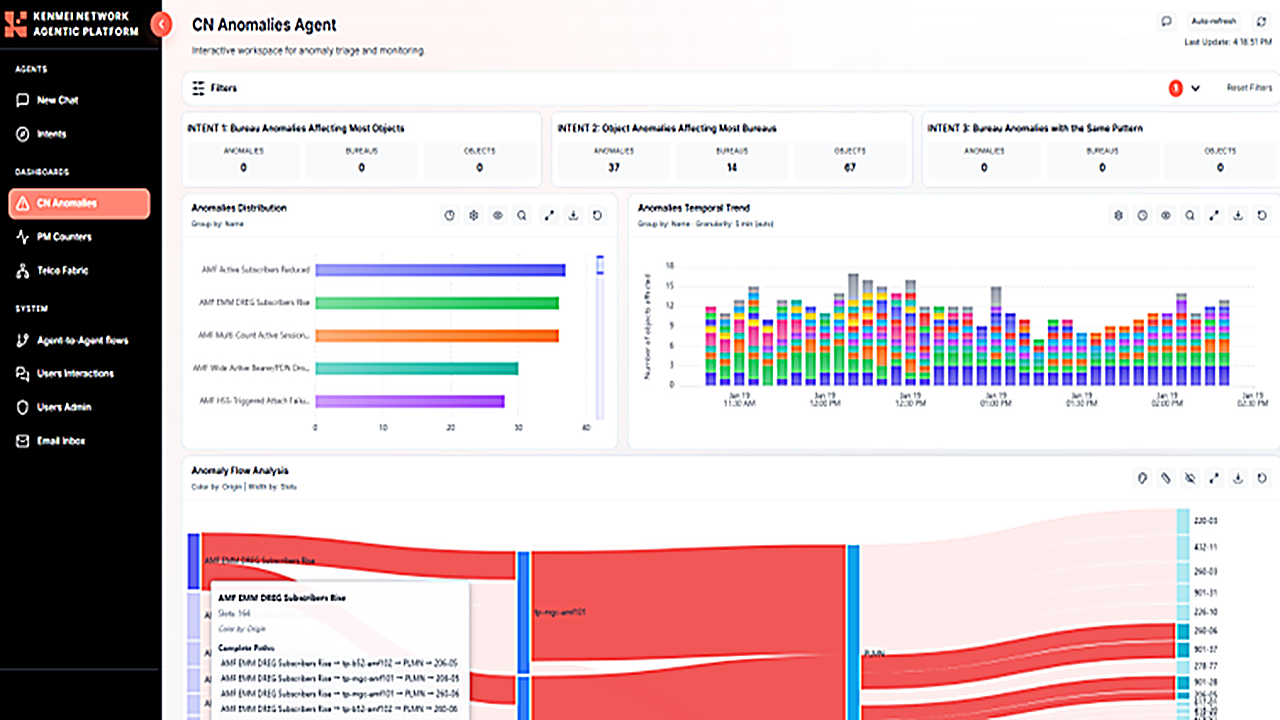Click AMF HSS-Triggered Attach purple bar
Image resolution: width=1280 pixels, height=720 pixels.
coord(409,401)
